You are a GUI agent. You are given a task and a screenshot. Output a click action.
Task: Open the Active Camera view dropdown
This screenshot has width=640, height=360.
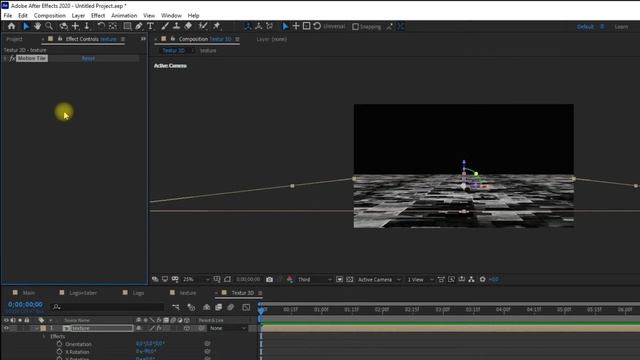click(x=379, y=280)
